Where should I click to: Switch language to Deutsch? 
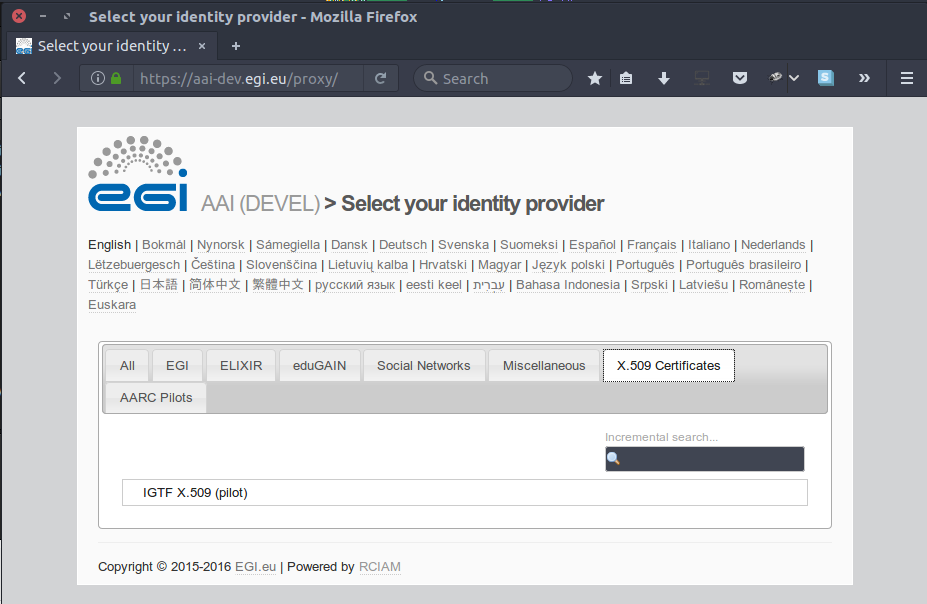(403, 245)
